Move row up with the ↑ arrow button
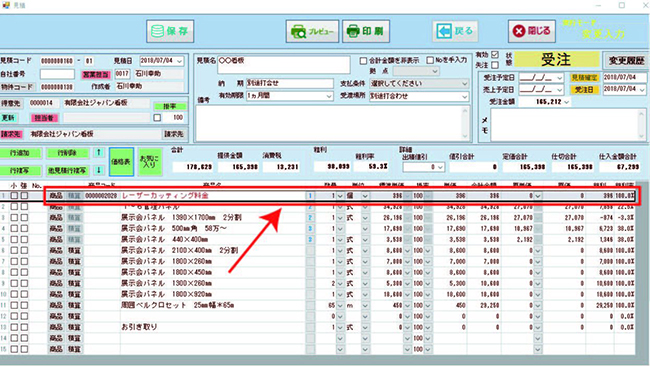650x366 pixels. [99, 153]
